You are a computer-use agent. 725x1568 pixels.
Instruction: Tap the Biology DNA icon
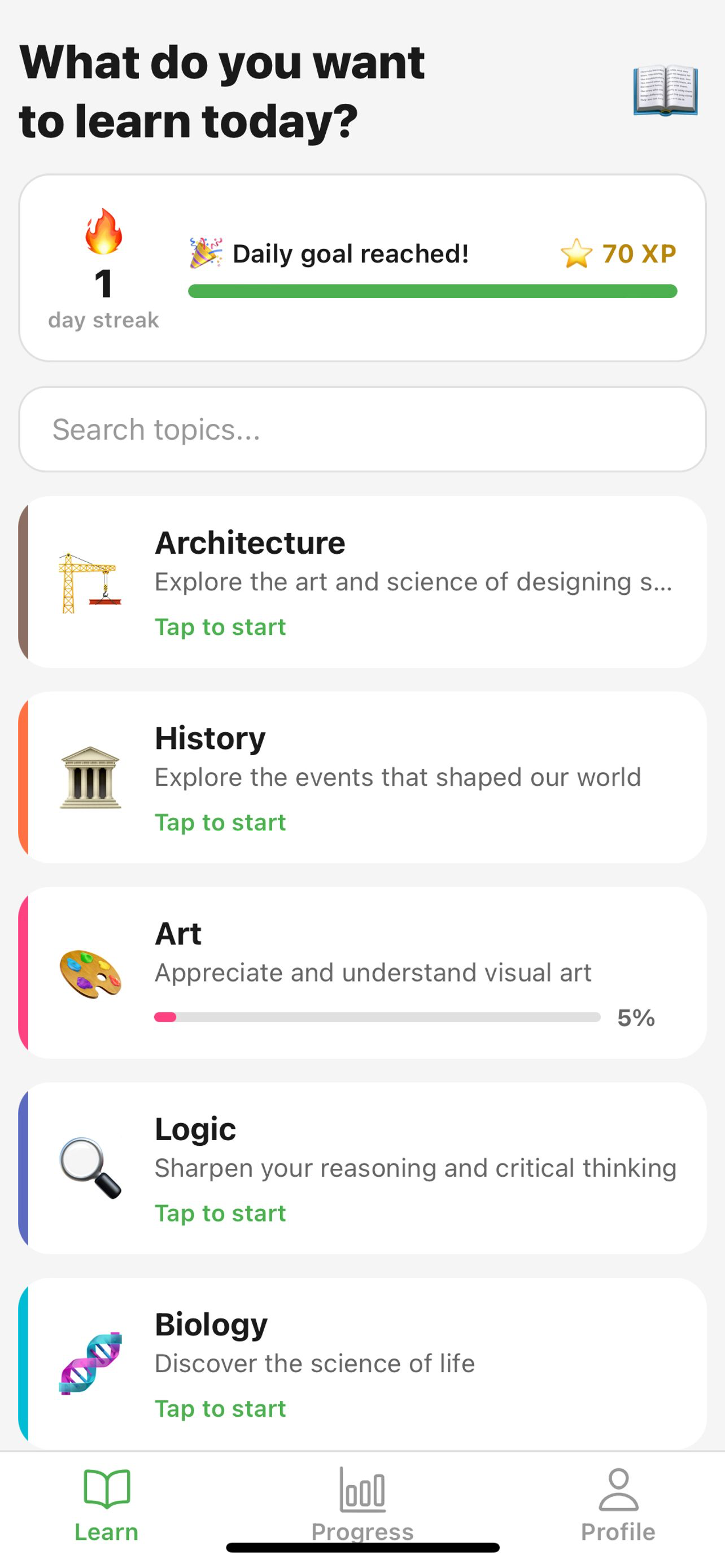pyautogui.click(x=90, y=1364)
